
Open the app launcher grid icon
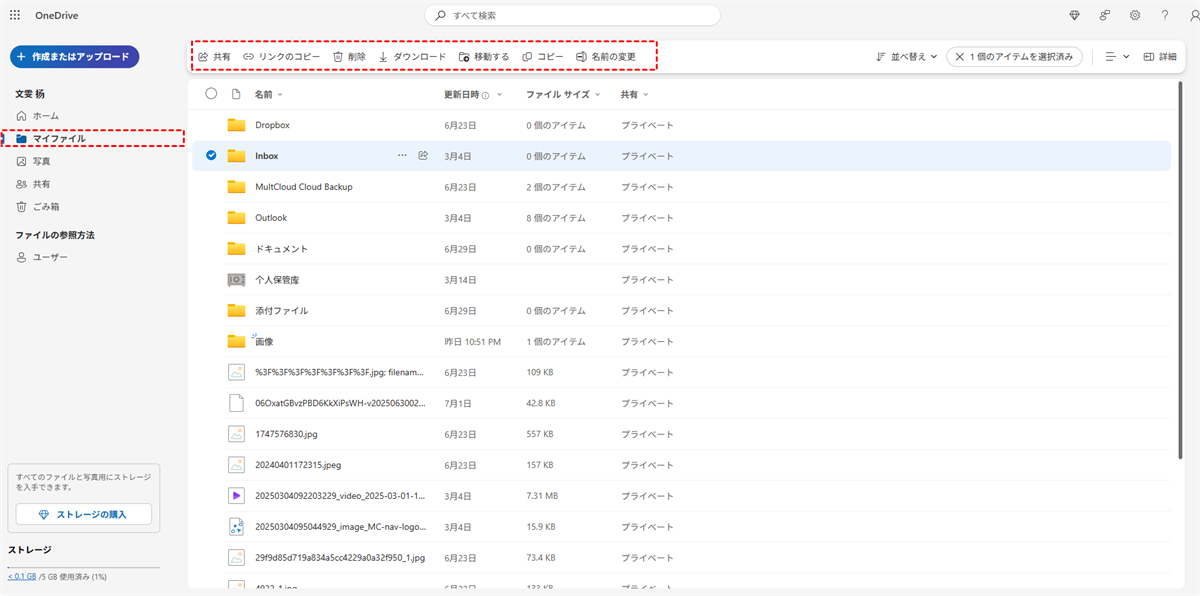(15, 15)
